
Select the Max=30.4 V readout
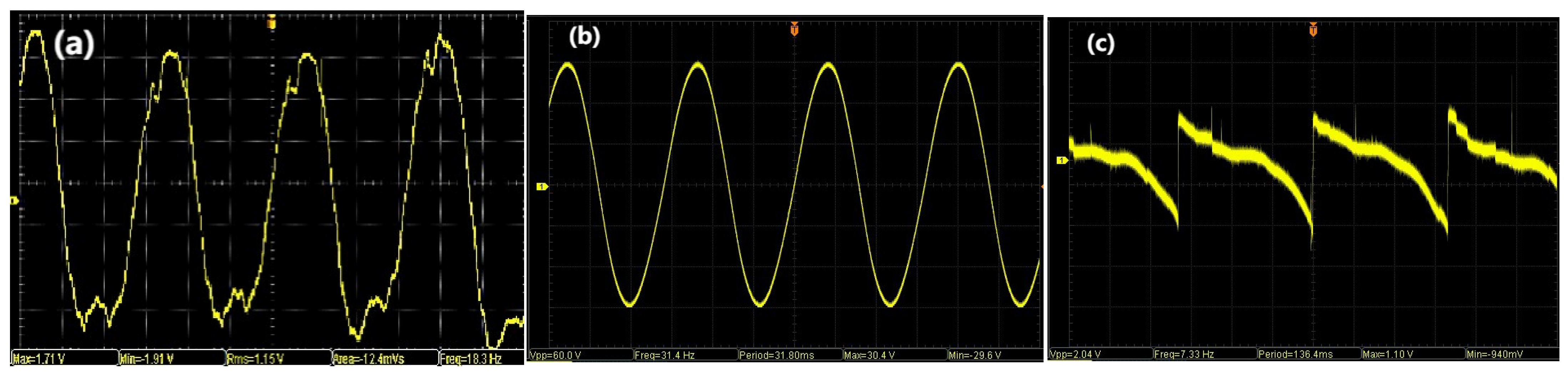894,355
